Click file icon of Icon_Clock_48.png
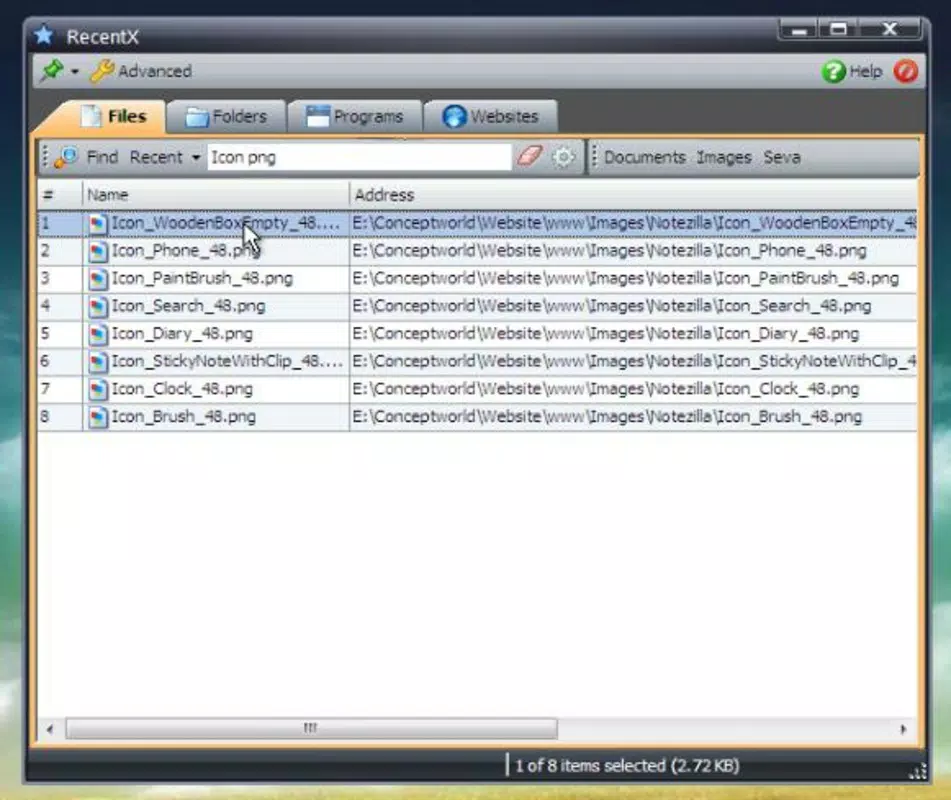Viewport: 951px width, 800px height. pyautogui.click(x=98, y=389)
